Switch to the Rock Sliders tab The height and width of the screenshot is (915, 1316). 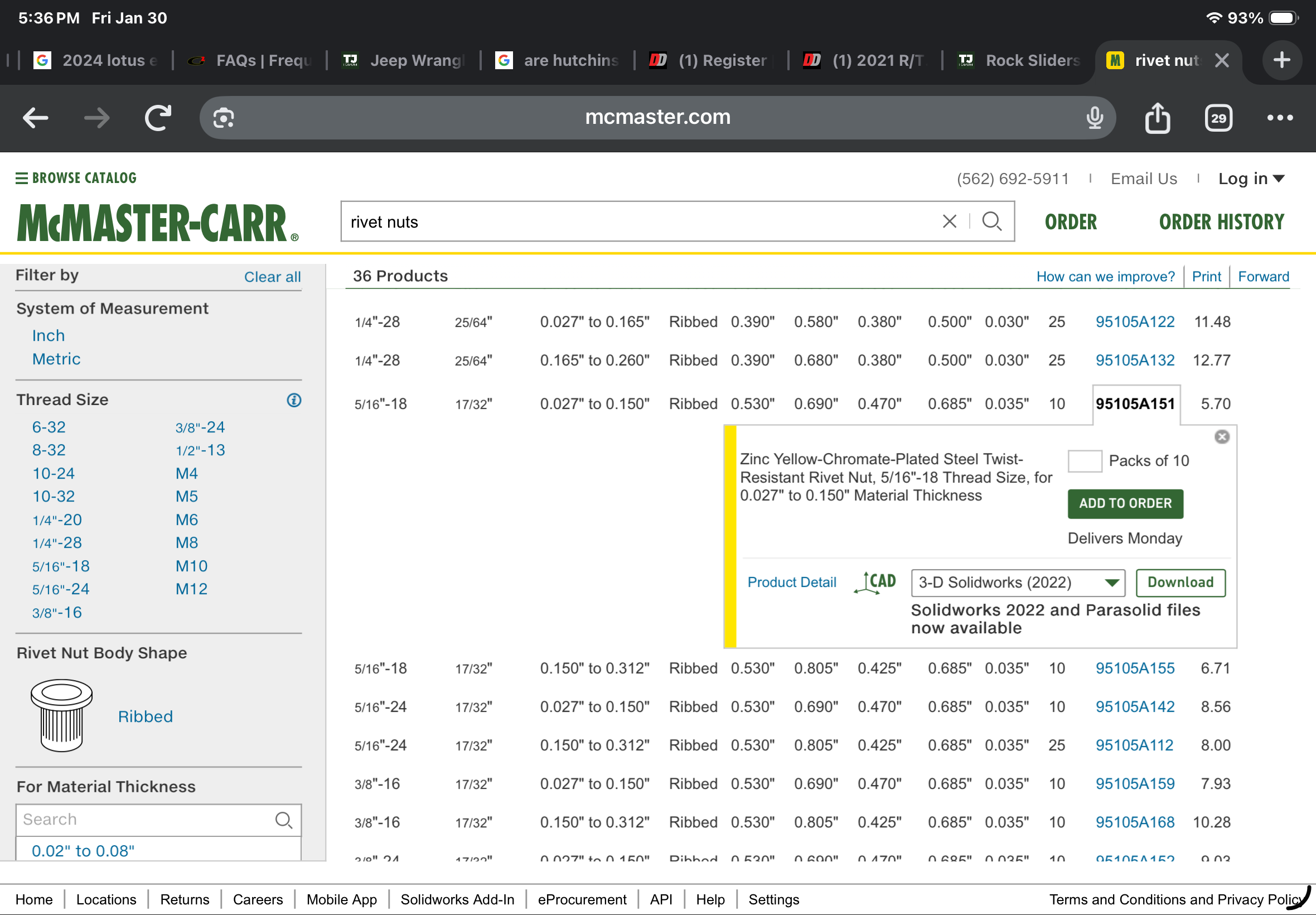(1020, 60)
